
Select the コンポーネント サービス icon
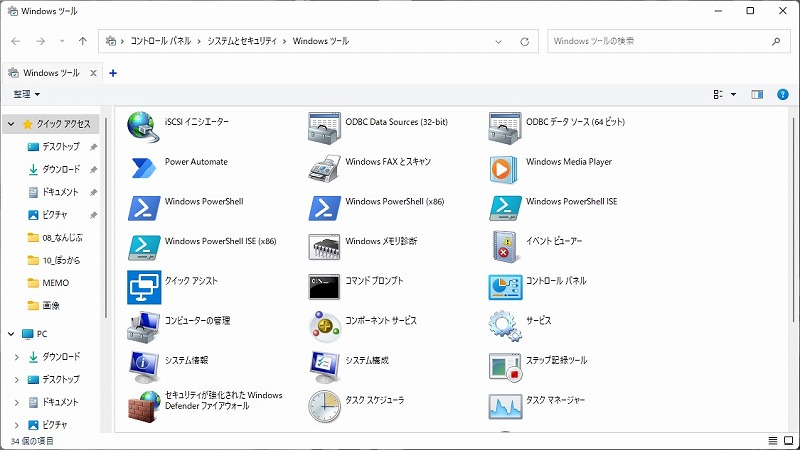[x=324, y=327]
